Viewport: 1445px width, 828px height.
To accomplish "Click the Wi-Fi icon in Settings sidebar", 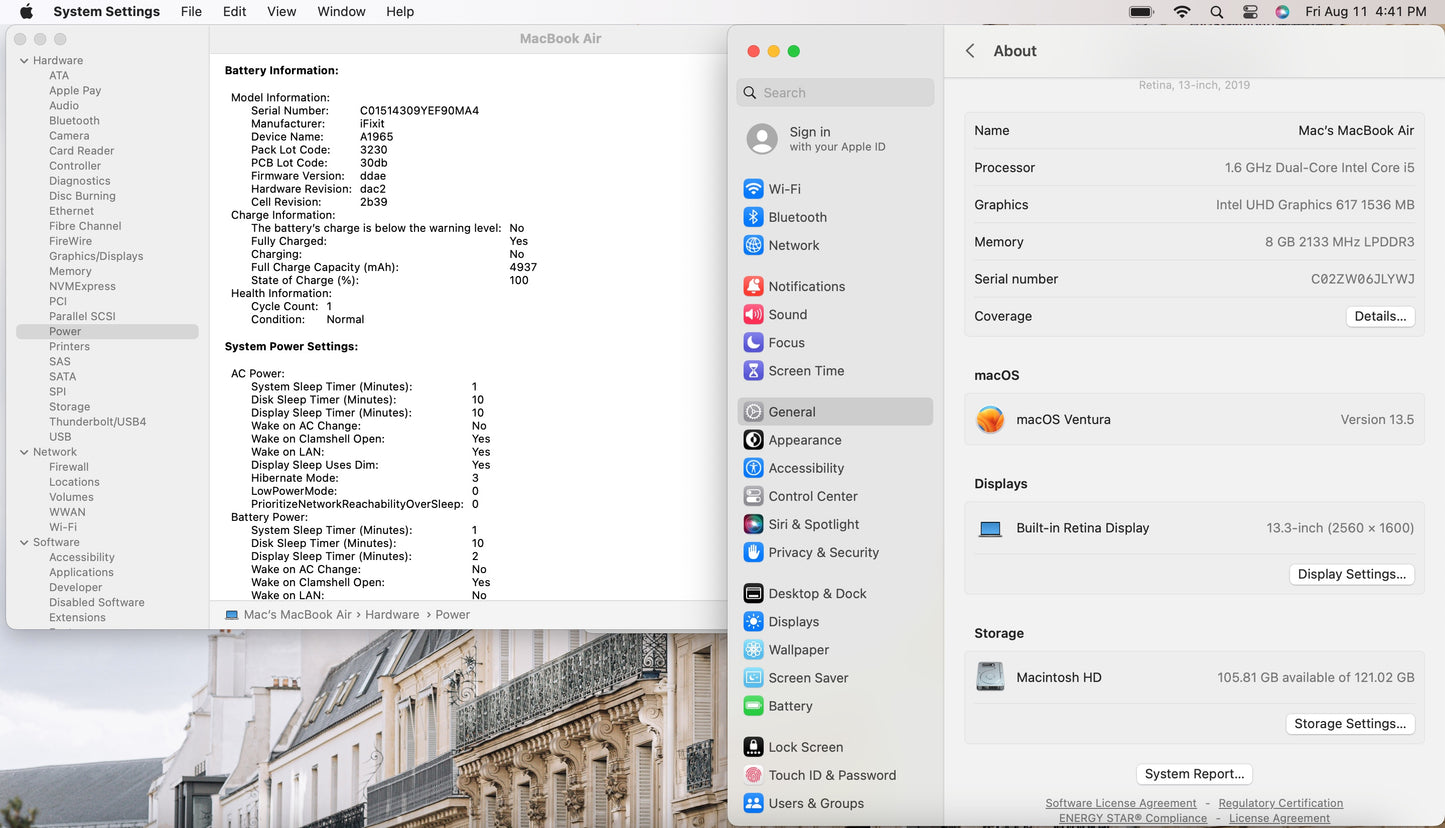I will pos(753,189).
